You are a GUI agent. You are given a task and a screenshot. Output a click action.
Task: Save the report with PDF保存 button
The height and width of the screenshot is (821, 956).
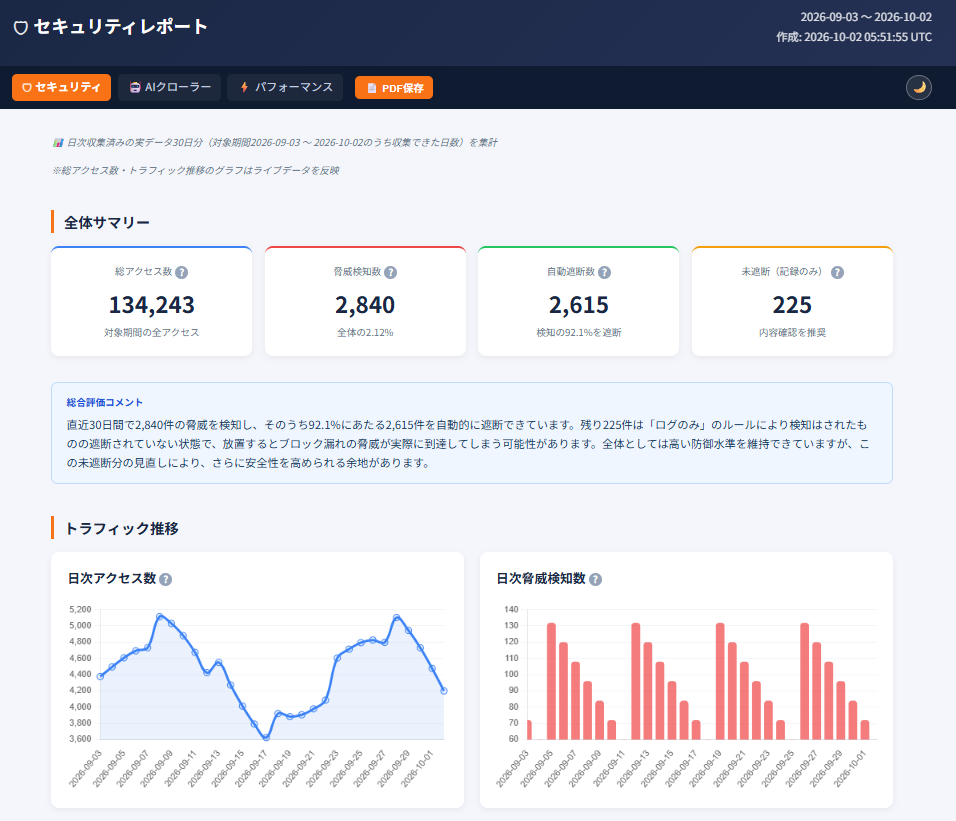[x=394, y=88]
